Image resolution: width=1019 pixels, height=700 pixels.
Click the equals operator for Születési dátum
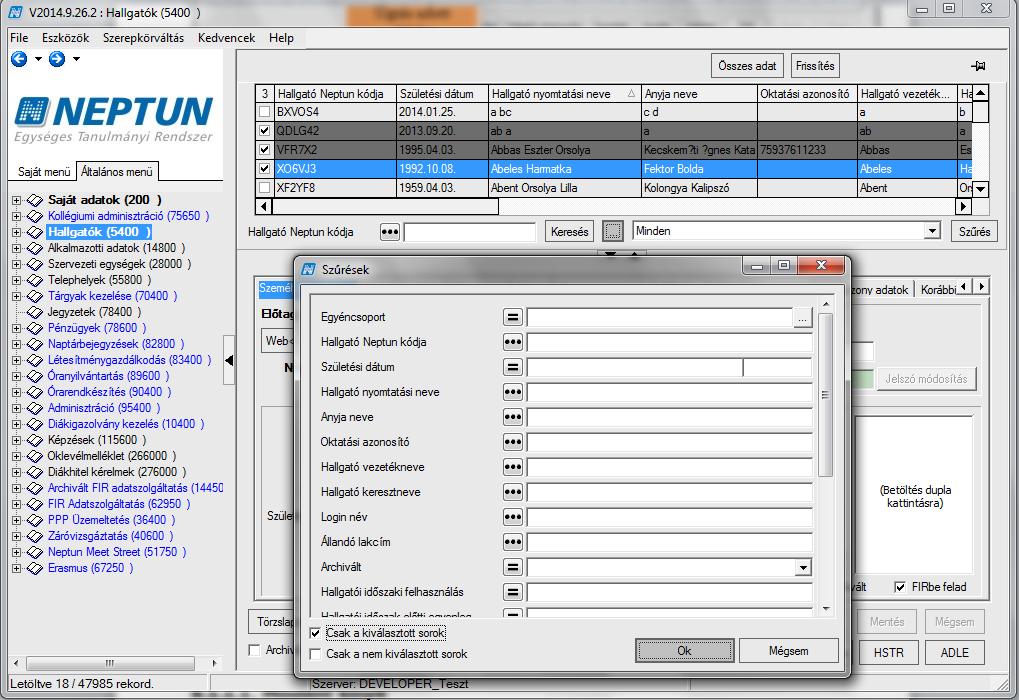click(x=513, y=367)
